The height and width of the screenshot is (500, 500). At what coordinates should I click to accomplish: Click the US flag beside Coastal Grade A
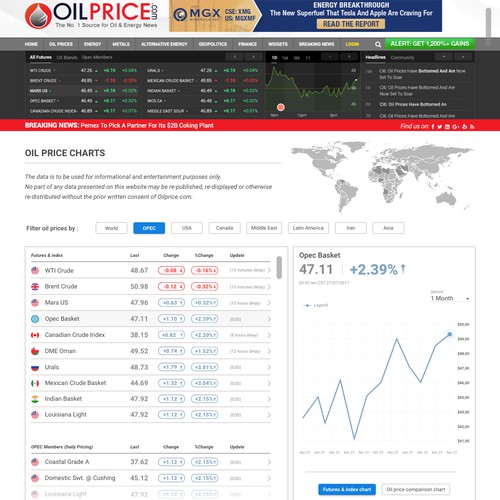coord(35,462)
